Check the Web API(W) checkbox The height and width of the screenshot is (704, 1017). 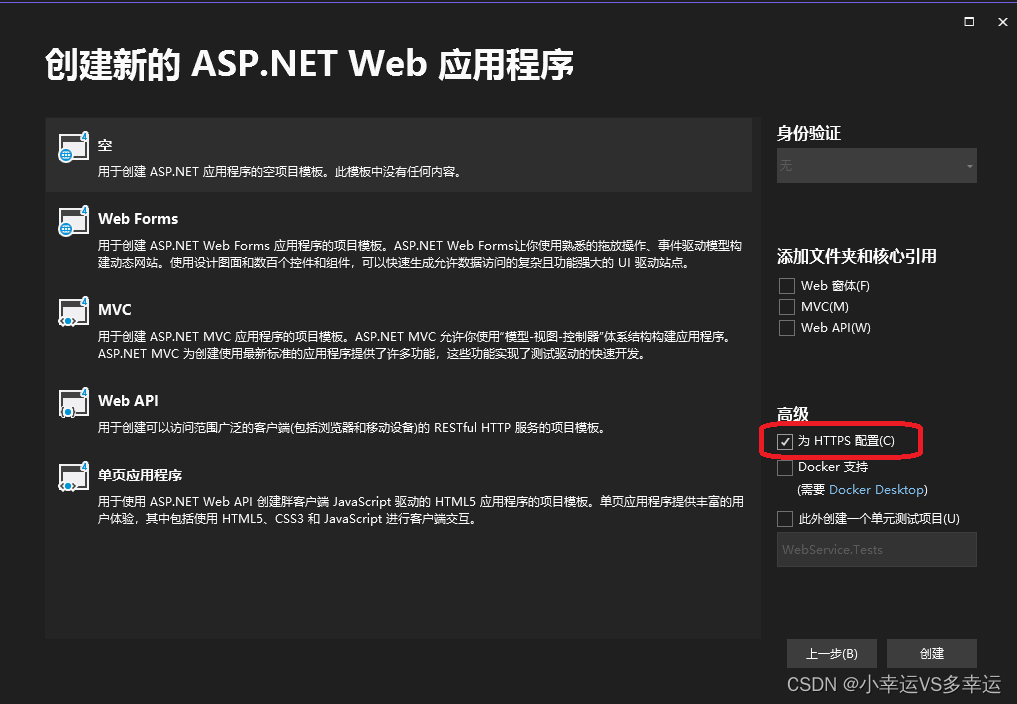coord(787,328)
